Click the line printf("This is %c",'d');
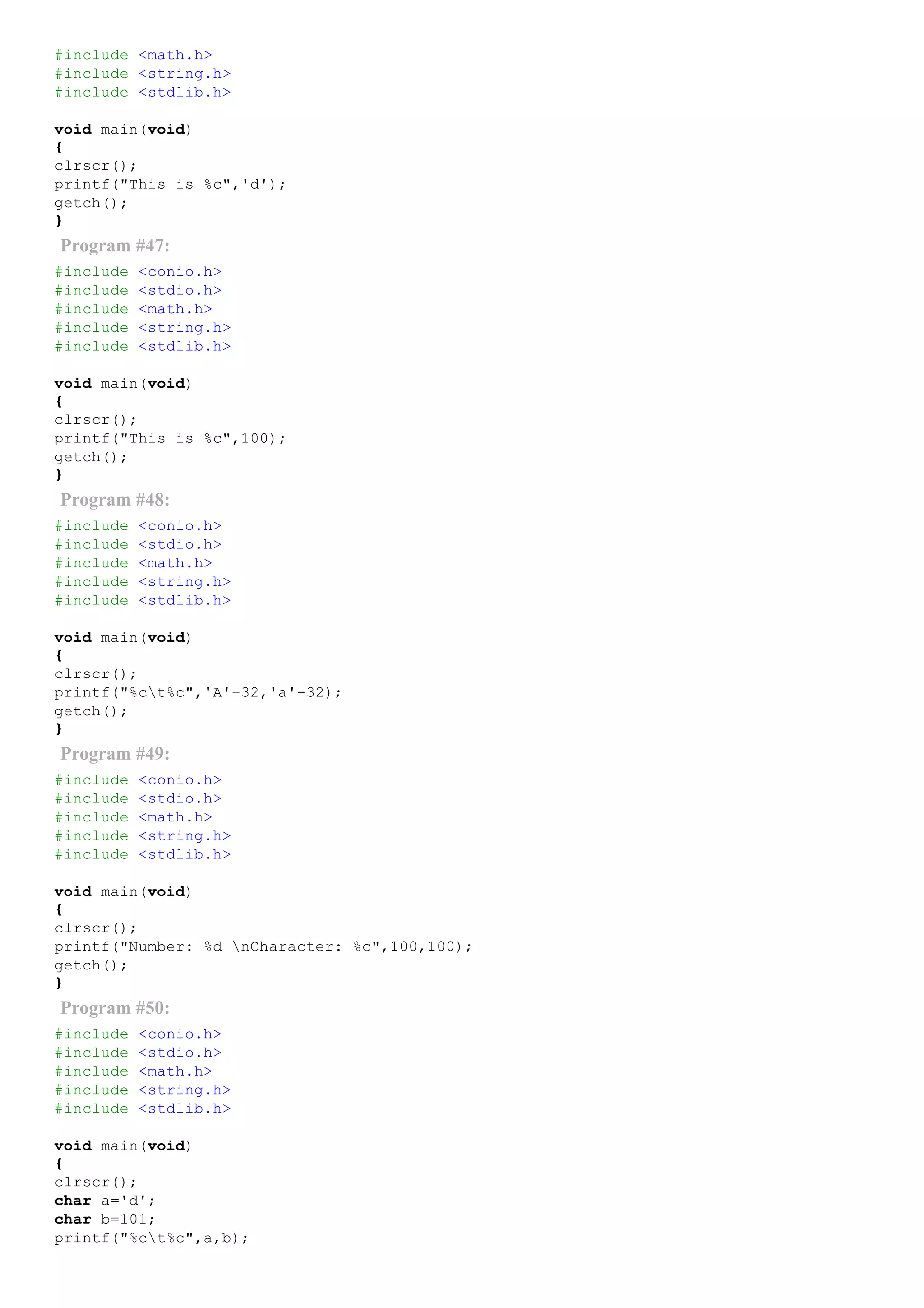924x1308 pixels. point(170,185)
